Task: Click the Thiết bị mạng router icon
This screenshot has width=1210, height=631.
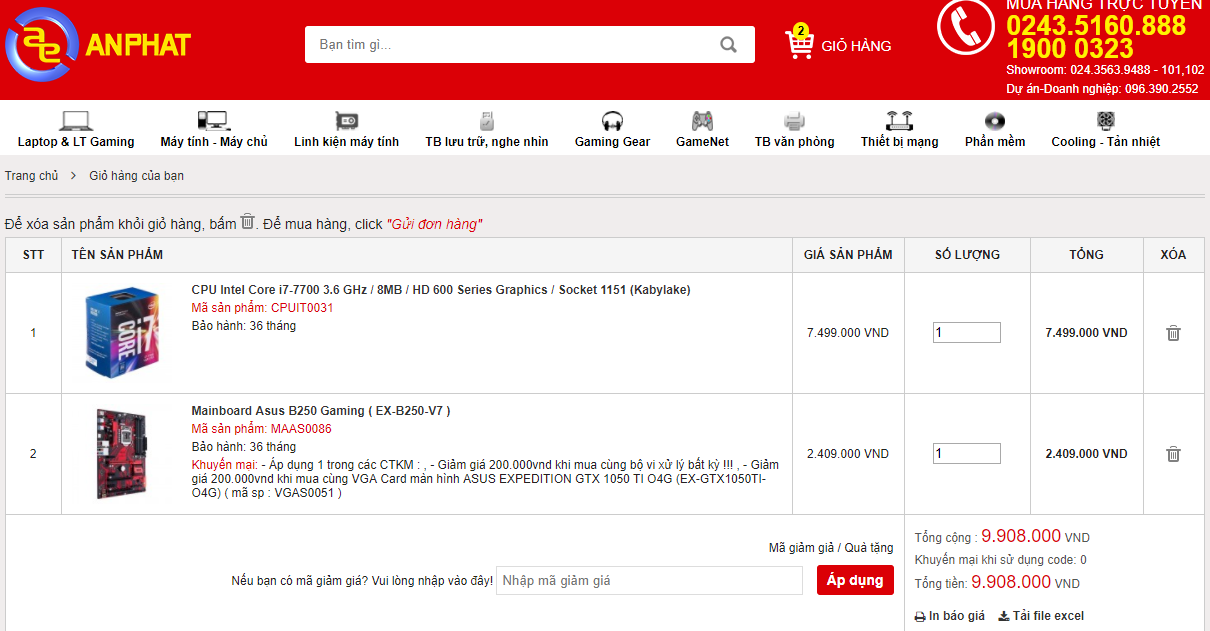Action: (900, 121)
